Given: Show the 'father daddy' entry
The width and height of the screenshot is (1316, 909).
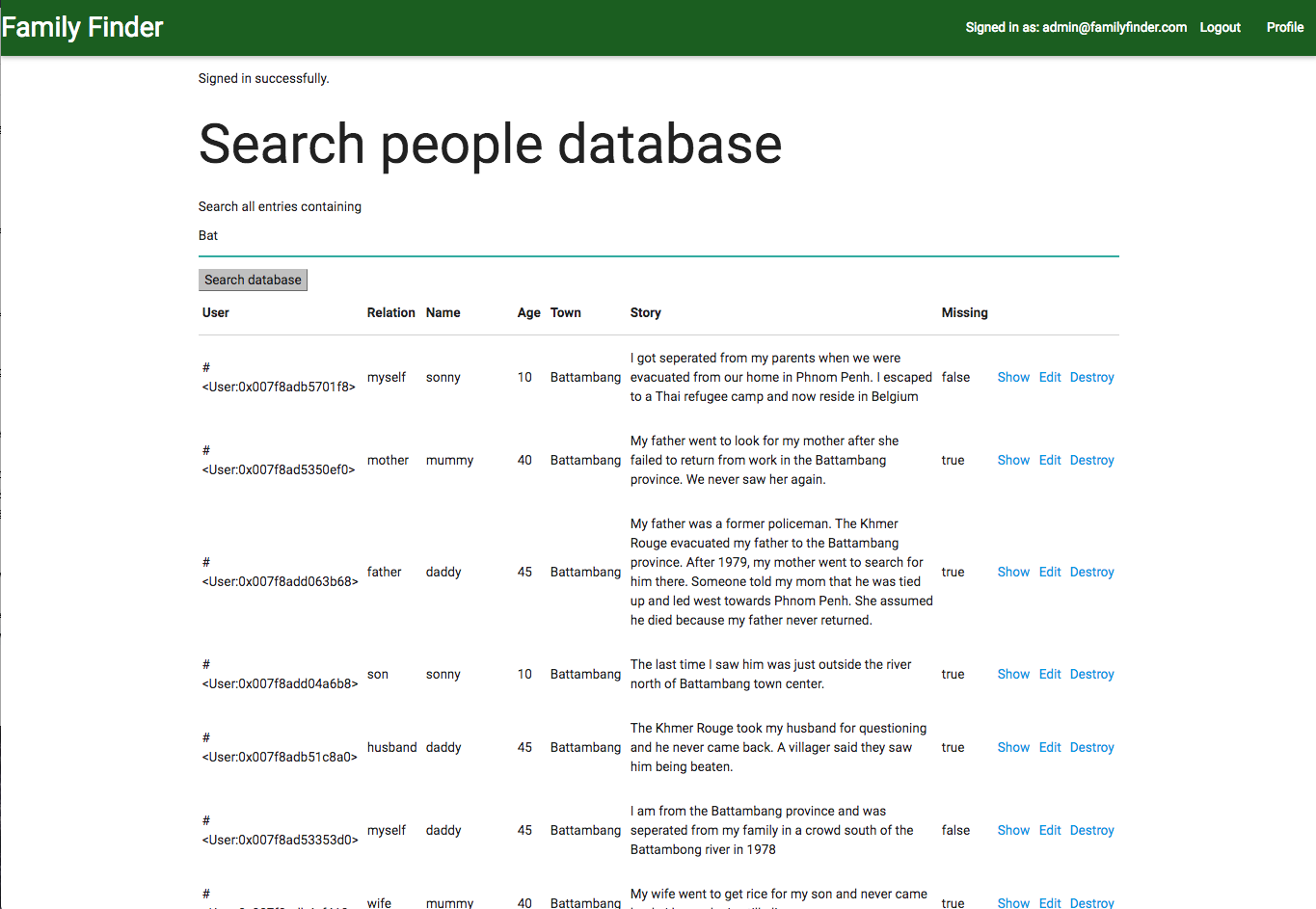Looking at the screenshot, I should click(x=1013, y=572).
